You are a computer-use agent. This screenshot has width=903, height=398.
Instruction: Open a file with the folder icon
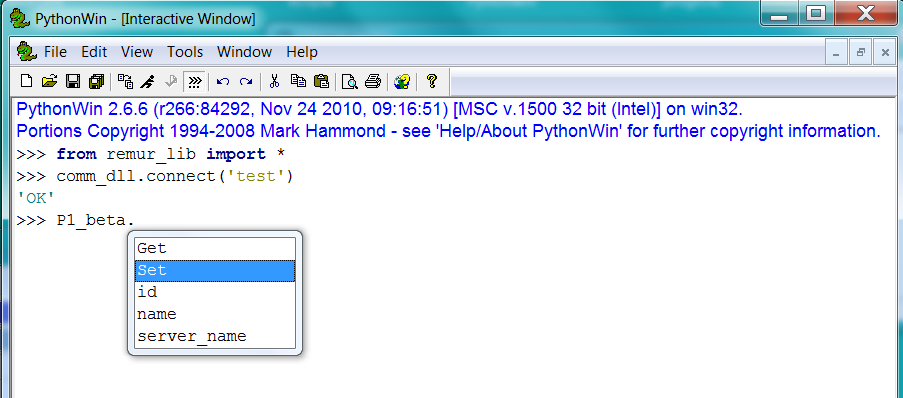(50, 81)
